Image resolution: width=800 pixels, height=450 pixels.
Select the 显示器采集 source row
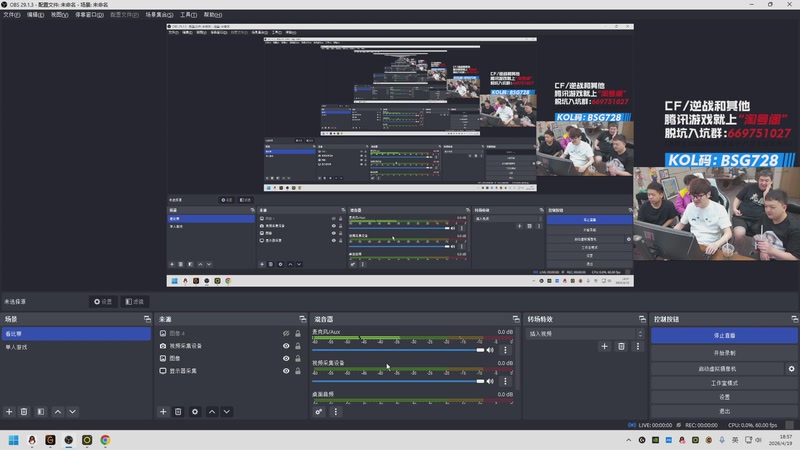click(231, 371)
